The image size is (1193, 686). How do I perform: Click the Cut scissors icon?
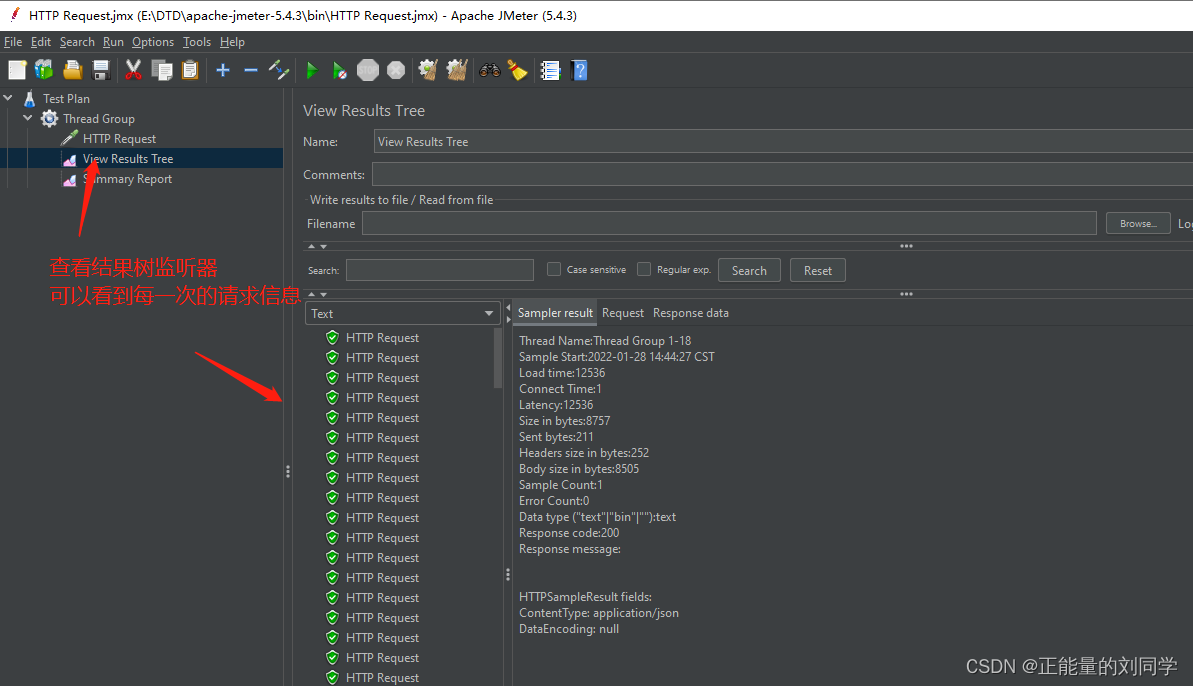click(x=133, y=71)
